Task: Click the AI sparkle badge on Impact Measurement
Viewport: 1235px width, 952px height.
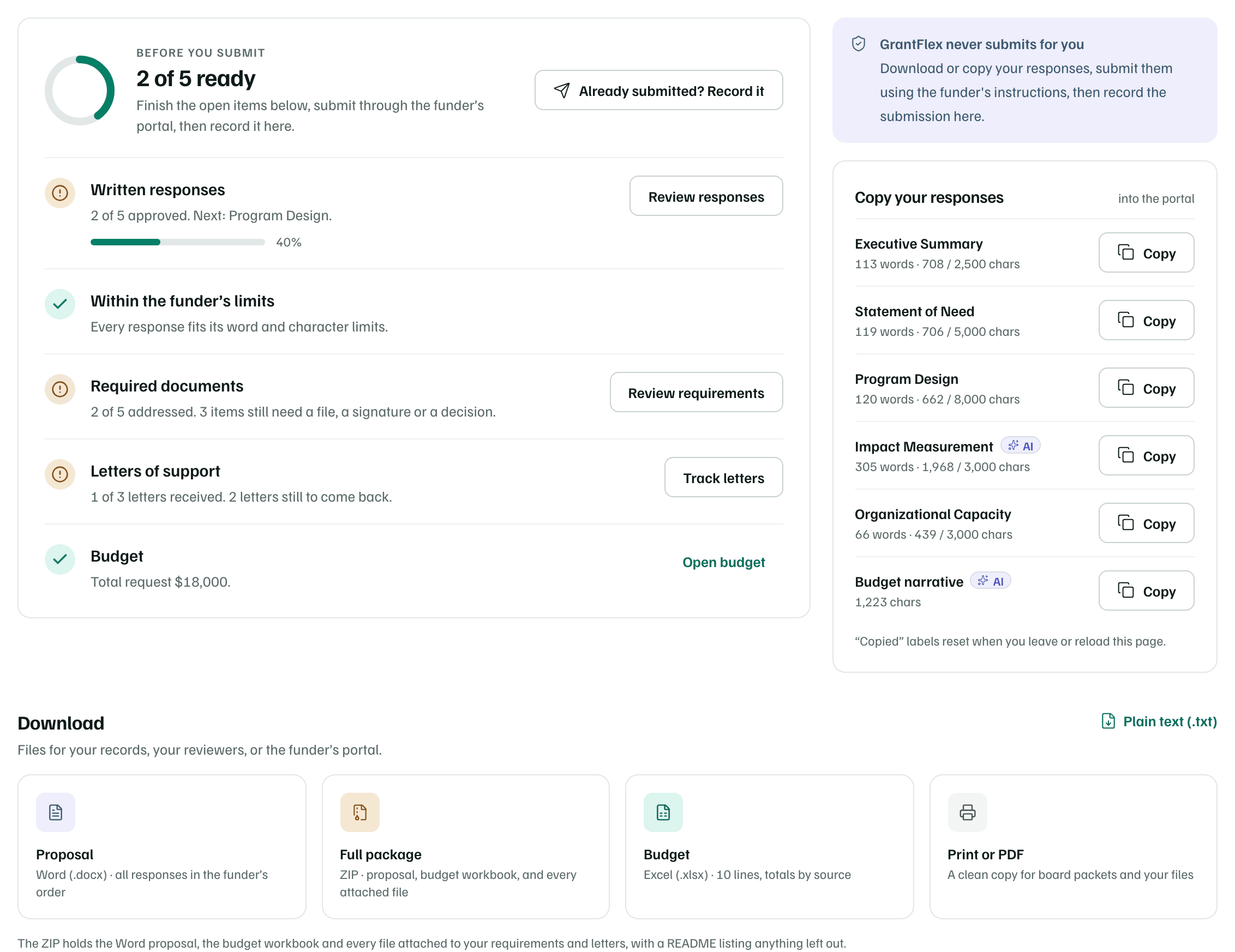Action: tap(1020, 446)
